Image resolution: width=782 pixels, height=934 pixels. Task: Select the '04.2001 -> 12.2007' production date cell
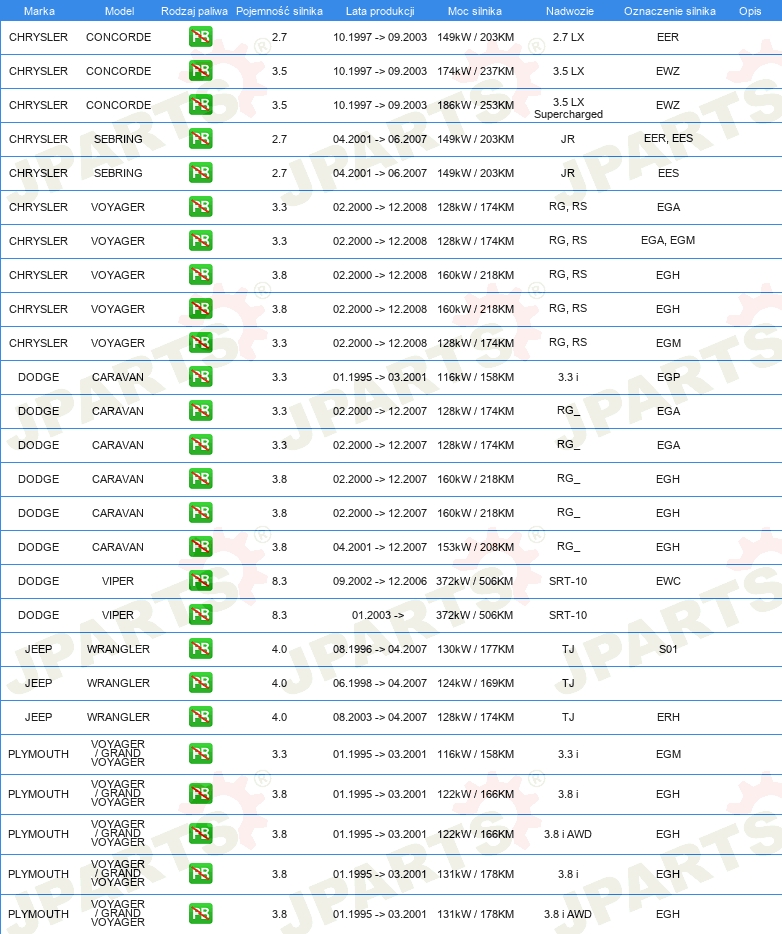(x=380, y=547)
